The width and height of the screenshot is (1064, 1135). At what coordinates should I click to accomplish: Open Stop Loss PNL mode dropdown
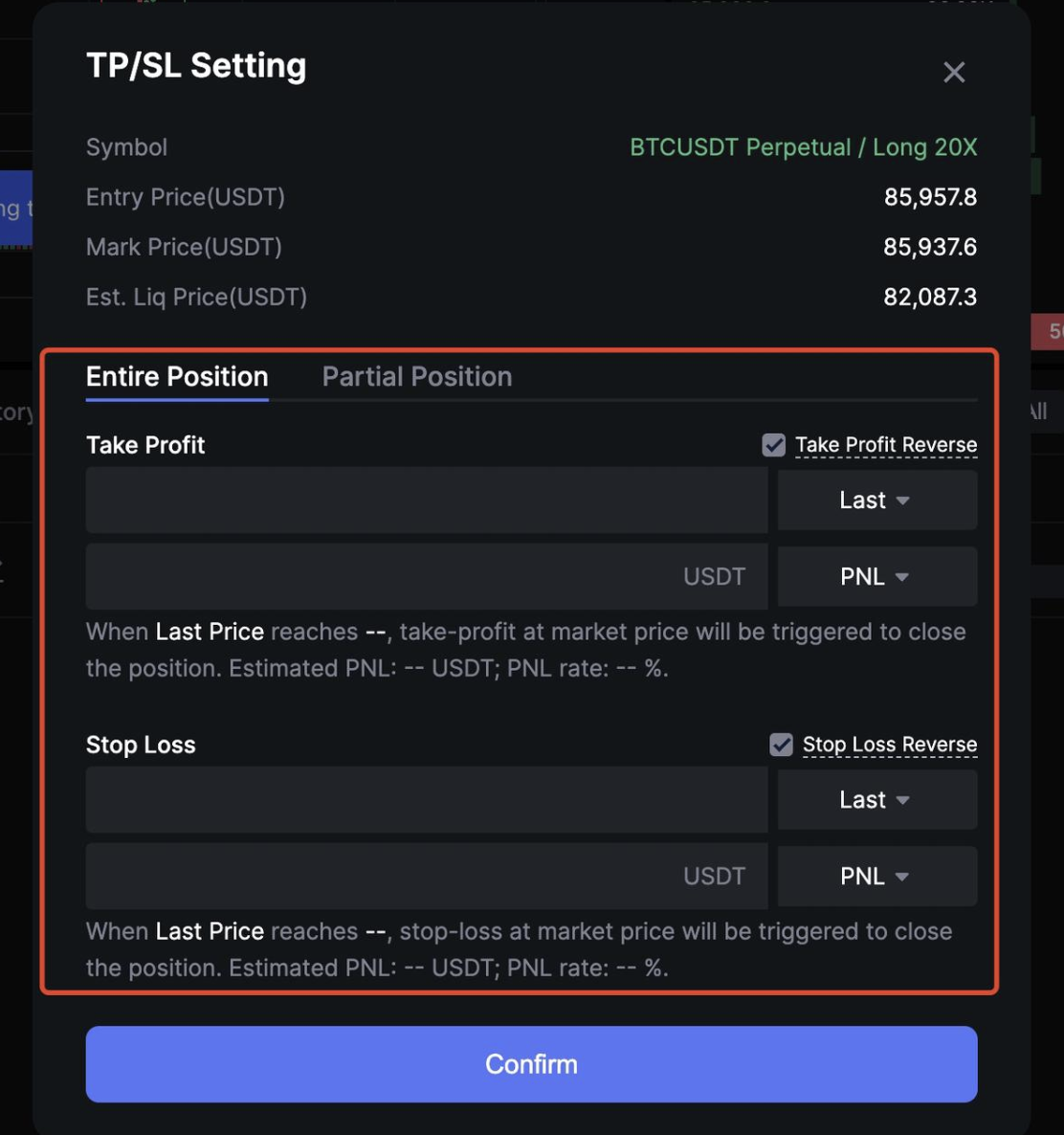pos(876,876)
